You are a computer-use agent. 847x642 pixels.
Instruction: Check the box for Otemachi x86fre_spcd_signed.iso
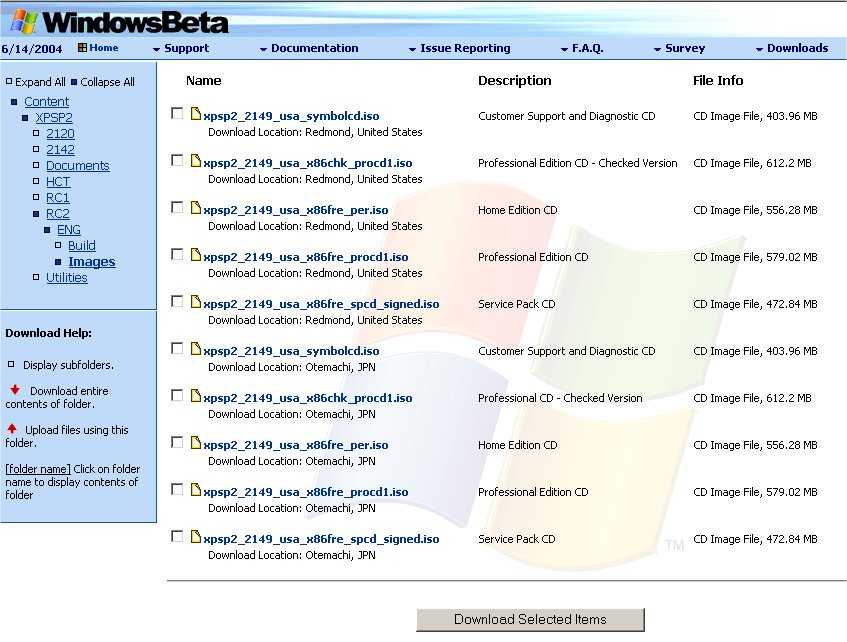point(177,536)
